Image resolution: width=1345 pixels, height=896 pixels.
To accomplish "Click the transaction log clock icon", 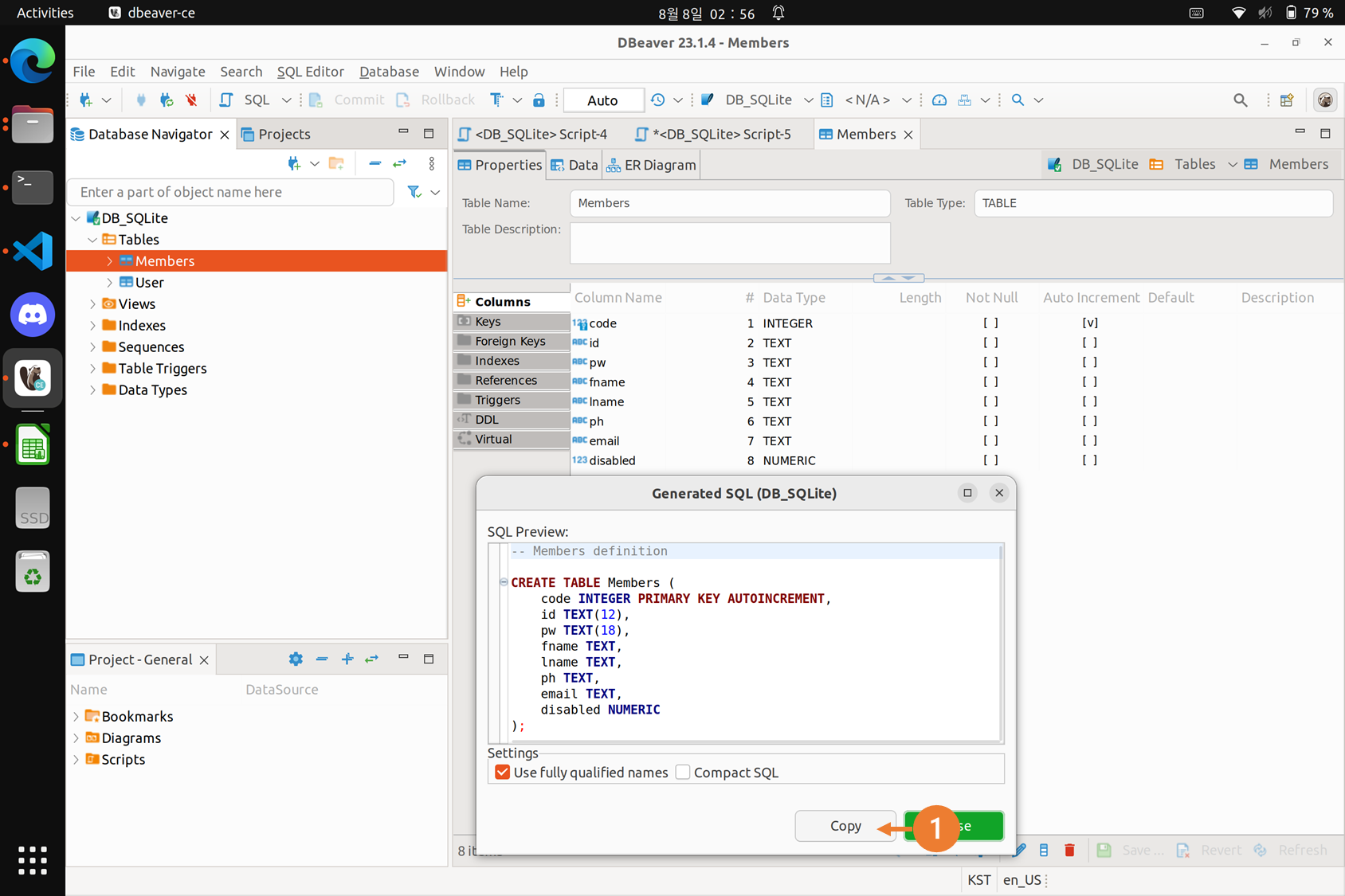I will coord(657,100).
